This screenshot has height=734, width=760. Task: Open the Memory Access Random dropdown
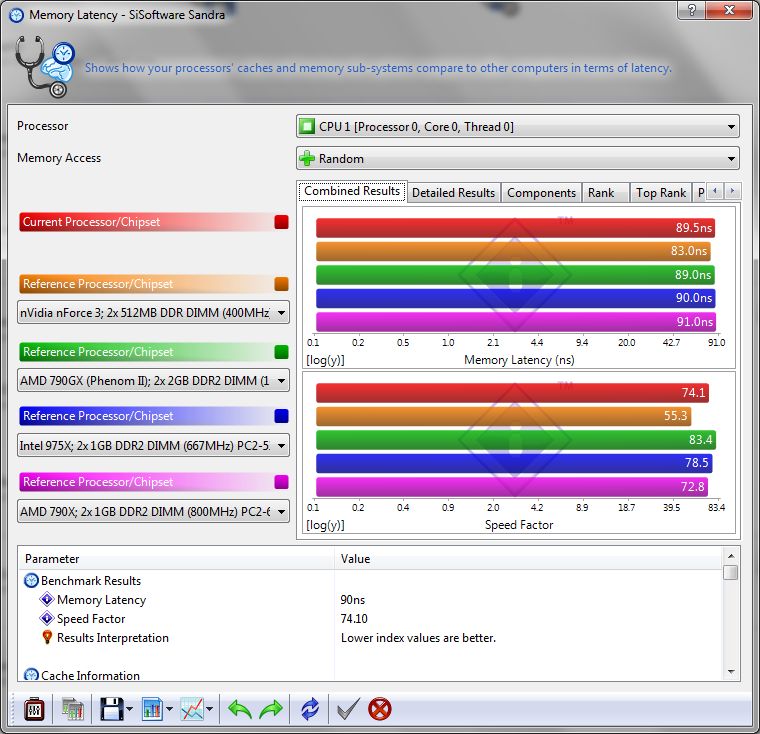coord(517,158)
